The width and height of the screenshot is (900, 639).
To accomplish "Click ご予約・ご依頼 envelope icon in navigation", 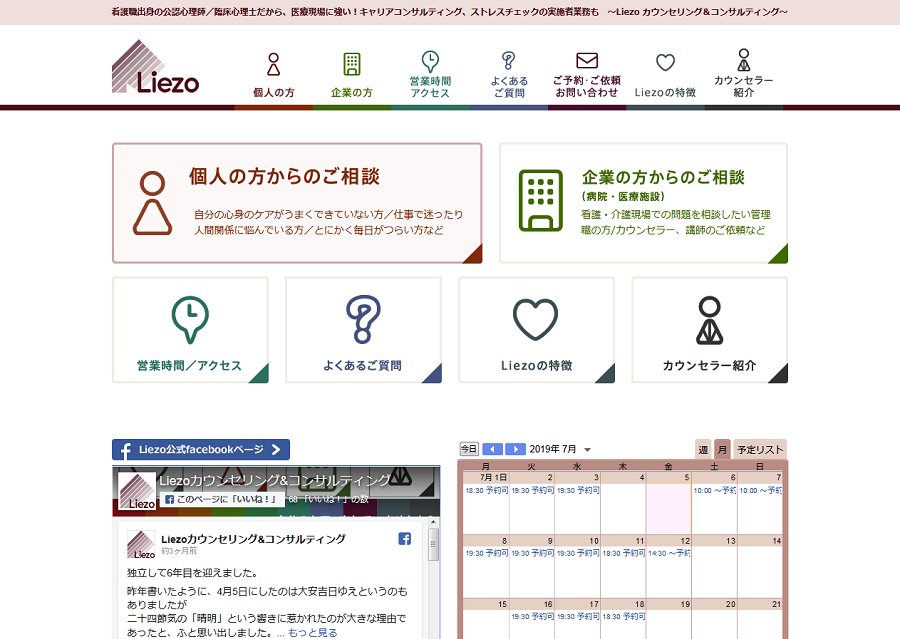I will [587, 62].
